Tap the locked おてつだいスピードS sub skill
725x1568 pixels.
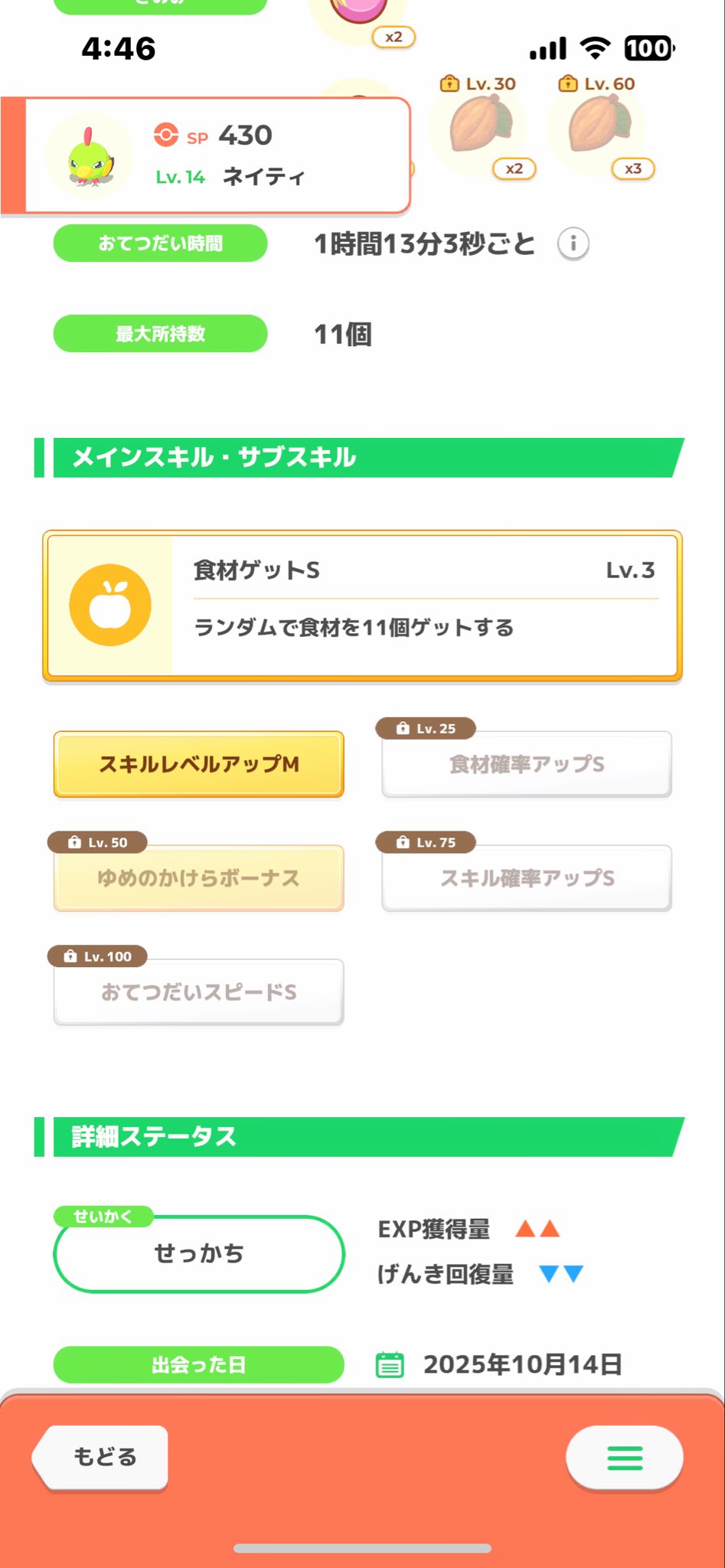[x=198, y=992]
